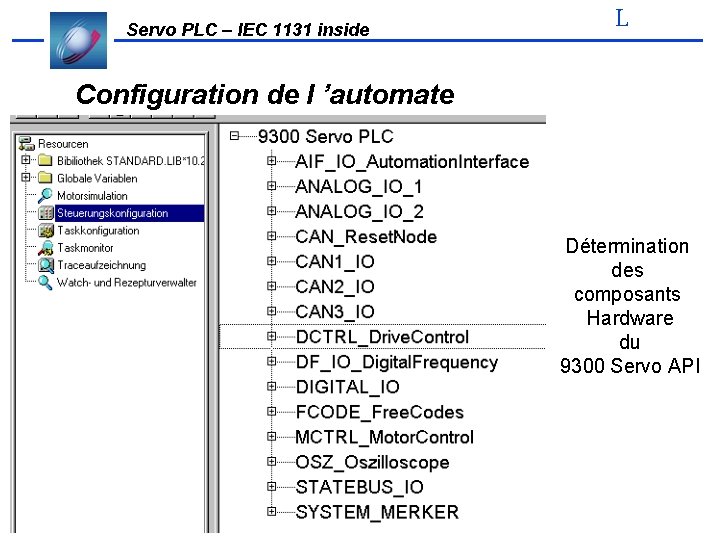This screenshot has width=720, height=540.
Task: Click the Motorsimulation magnifier icon
Action: pos(45,196)
